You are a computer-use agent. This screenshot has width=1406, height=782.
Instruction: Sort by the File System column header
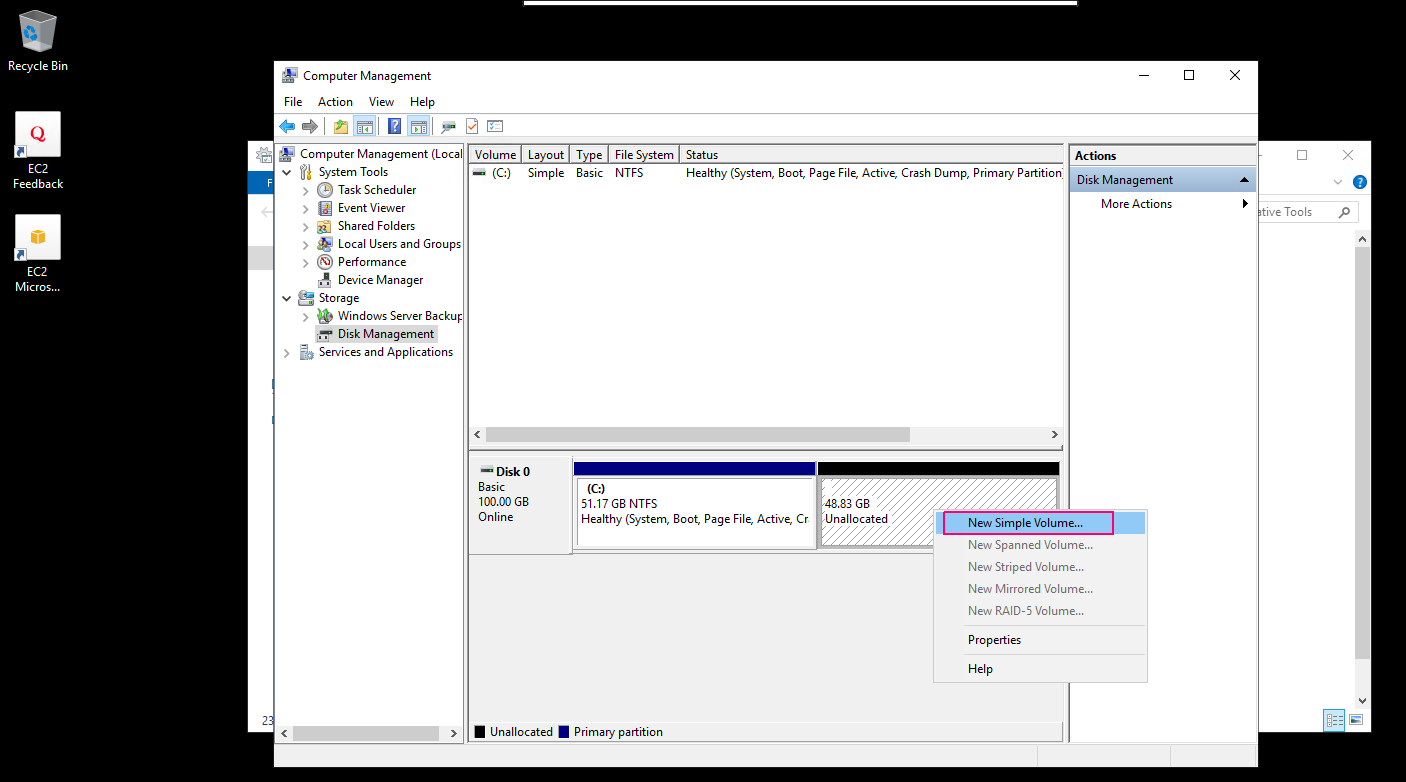click(x=644, y=155)
